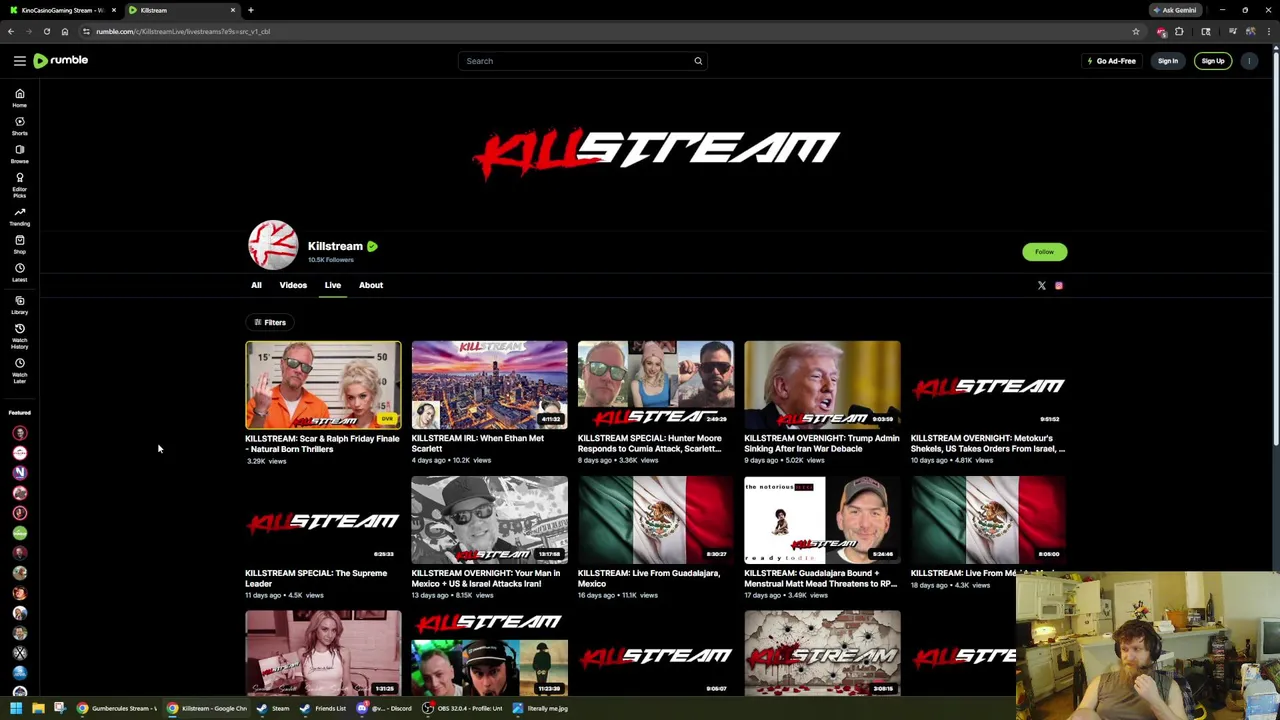Open the Chrome extensions puzzle icon
The height and width of the screenshot is (720, 1280).
(1179, 31)
